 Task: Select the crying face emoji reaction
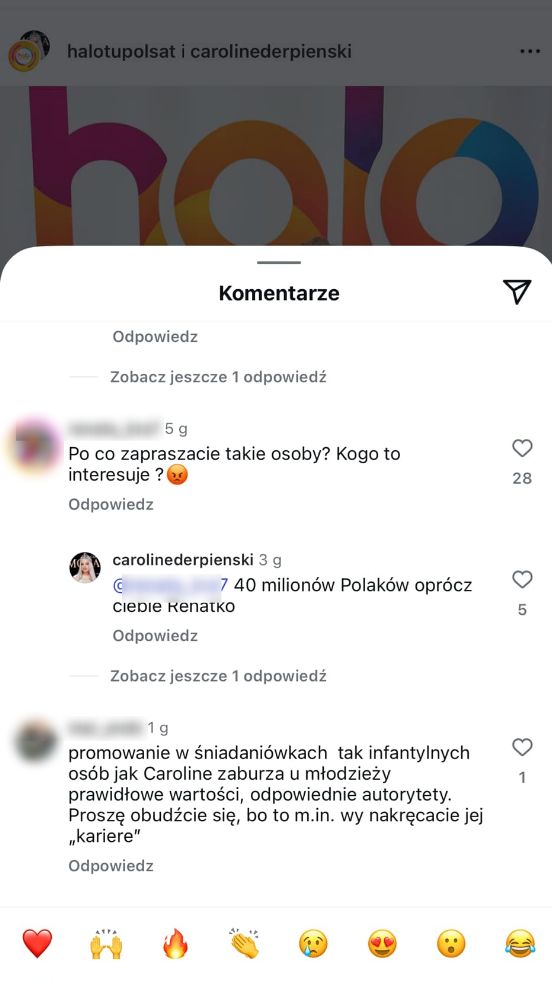[x=314, y=943]
